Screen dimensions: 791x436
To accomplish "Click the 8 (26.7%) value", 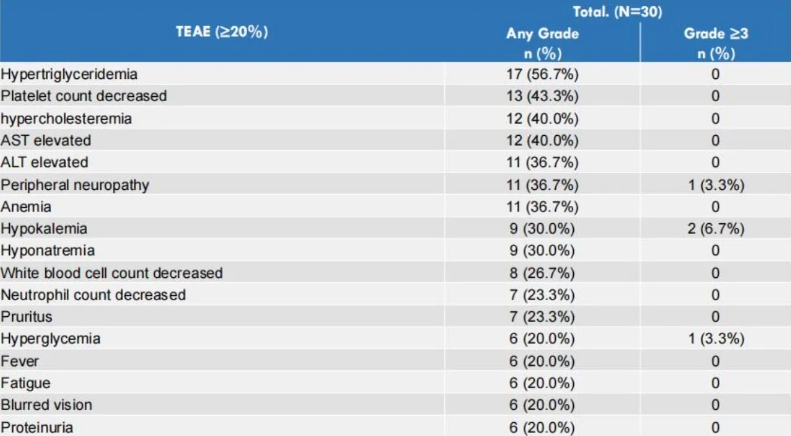I will 542,272.
